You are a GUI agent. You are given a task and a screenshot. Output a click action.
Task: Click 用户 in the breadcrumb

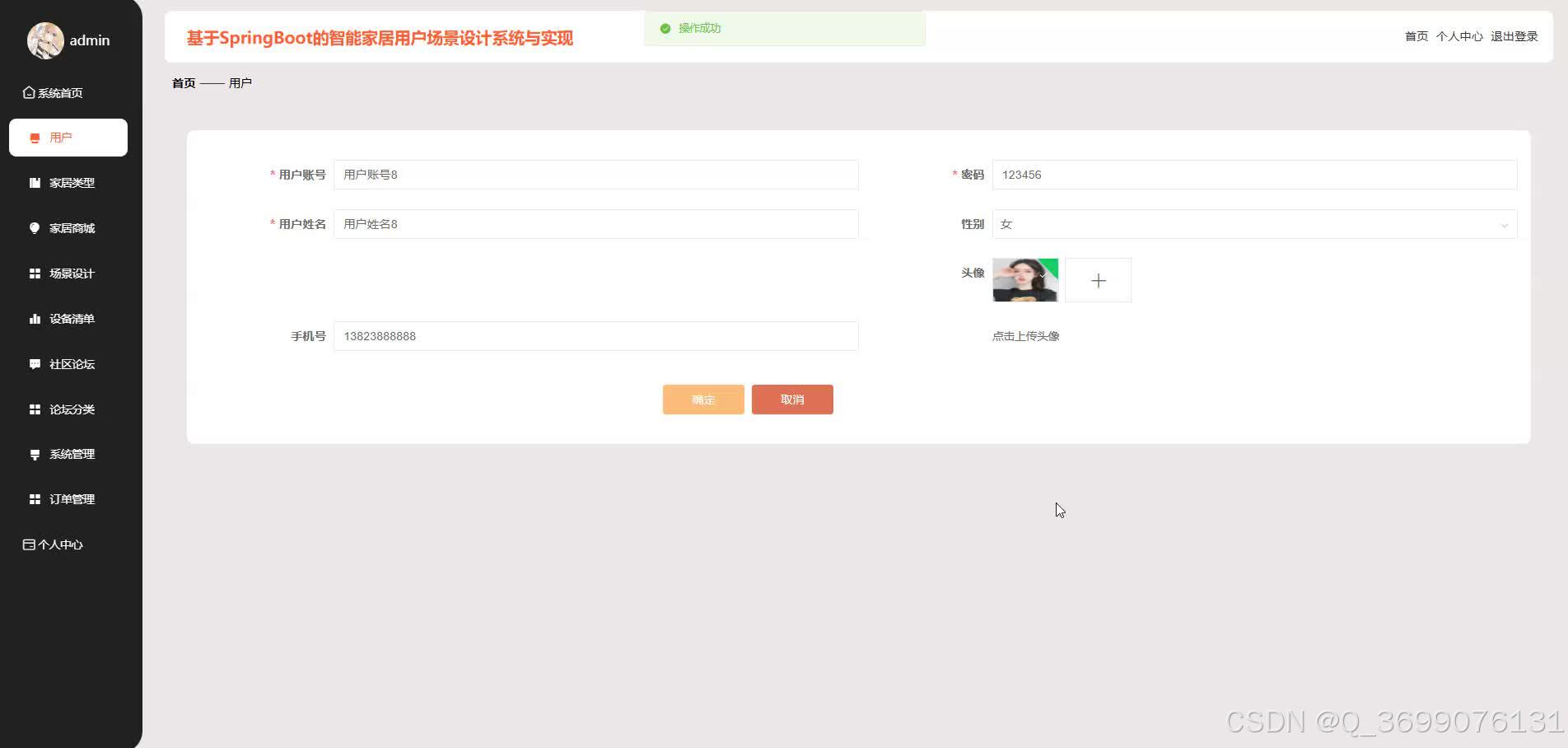click(240, 83)
